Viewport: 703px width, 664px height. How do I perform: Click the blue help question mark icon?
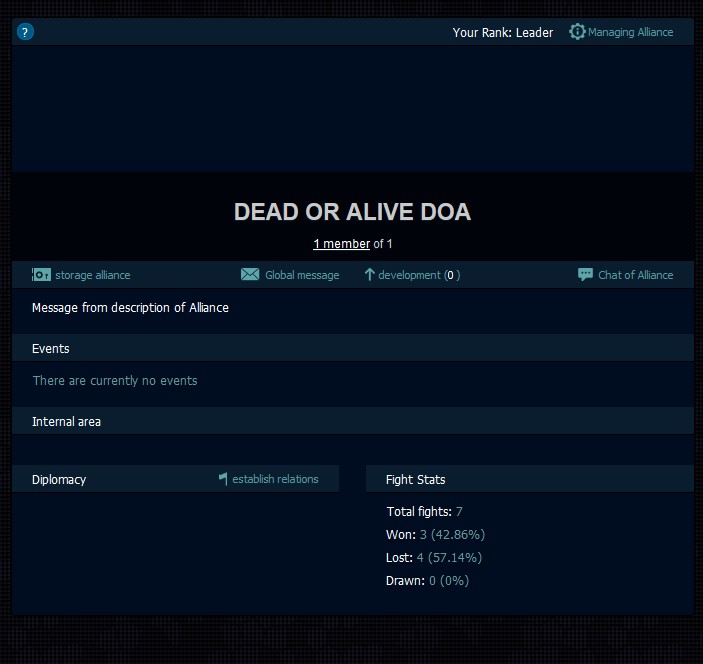[26, 32]
